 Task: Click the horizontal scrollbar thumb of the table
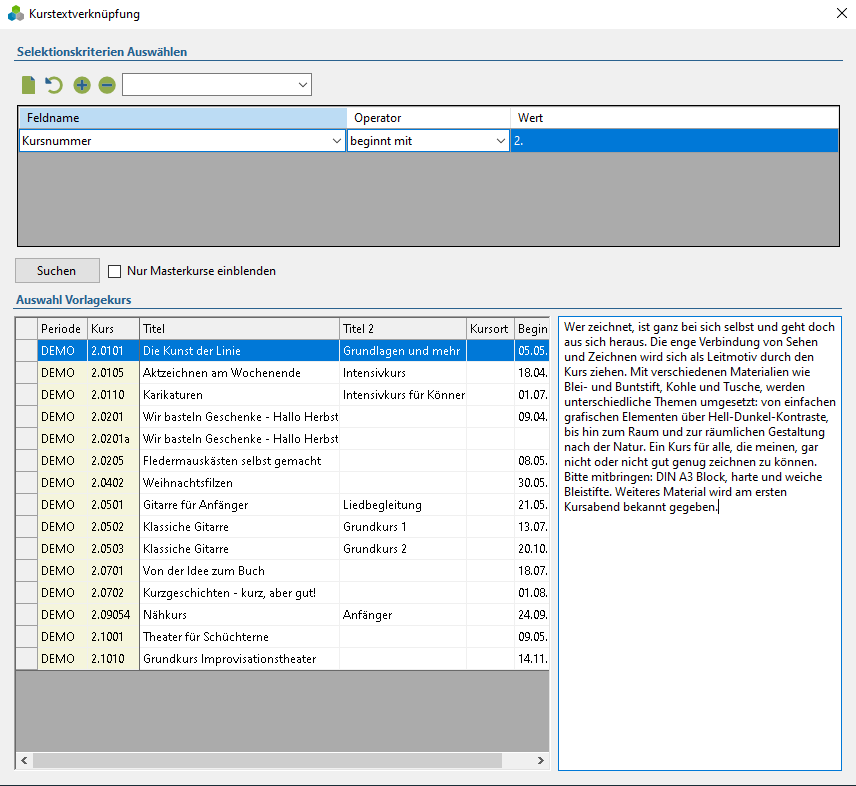[x=268, y=760]
